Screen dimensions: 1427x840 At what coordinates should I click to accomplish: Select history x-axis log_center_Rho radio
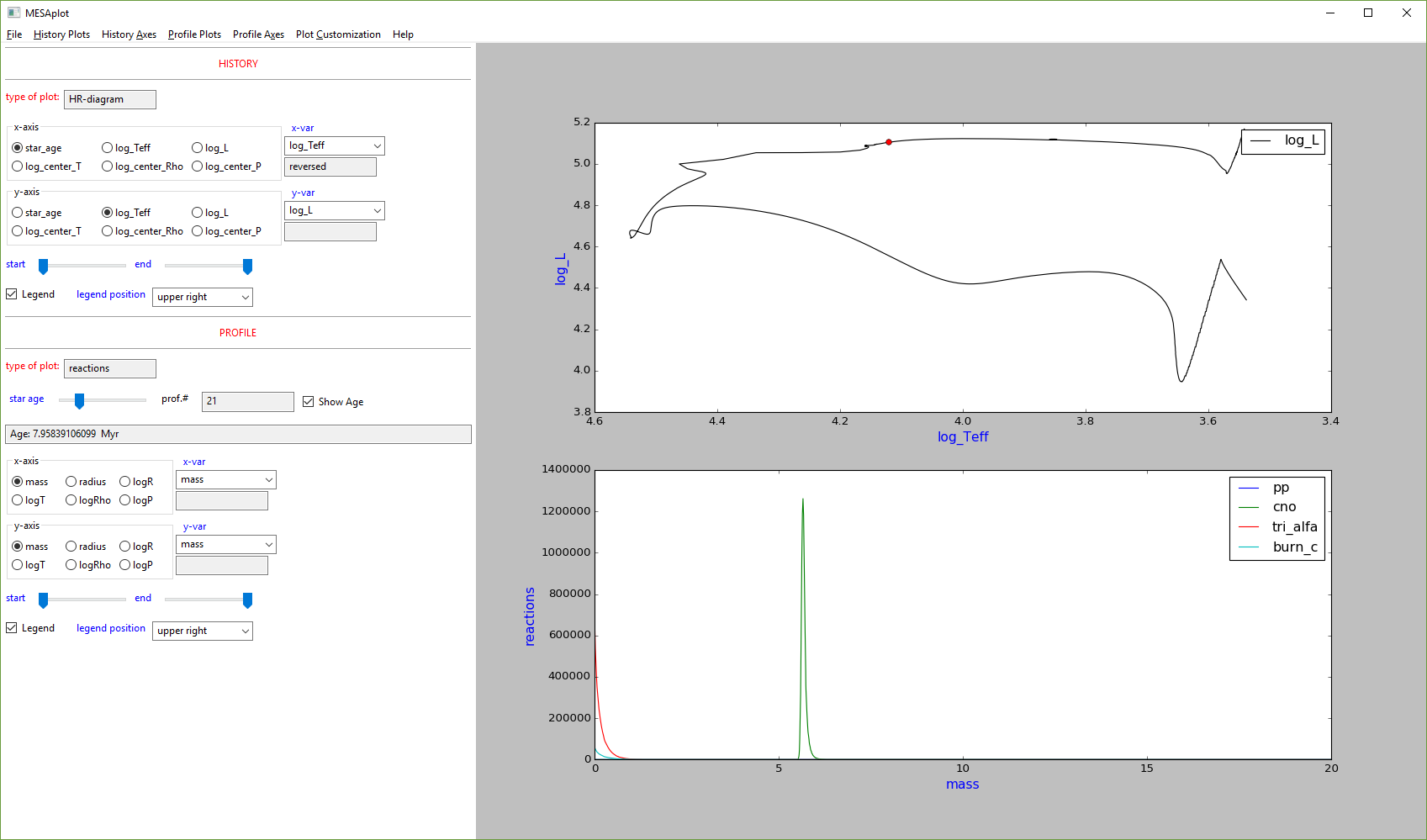[x=107, y=166]
